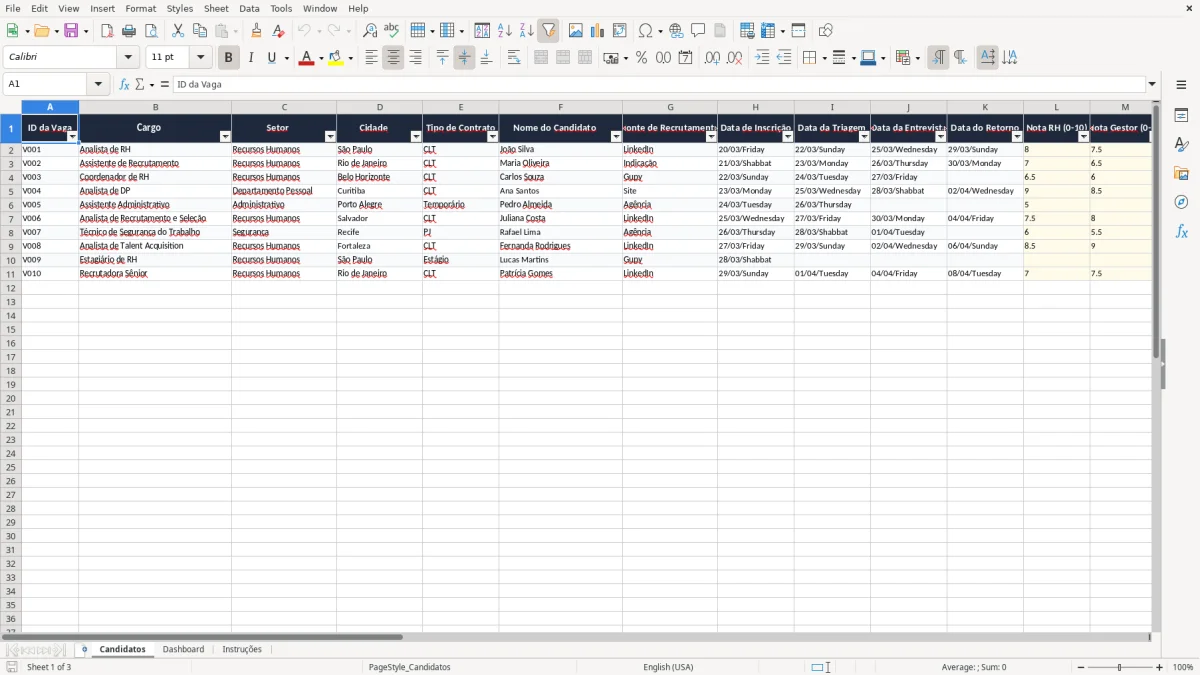This screenshot has width=1200, height=675.
Task: Open the Name Box dropdown arrow
Action: click(x=98, y=84)
